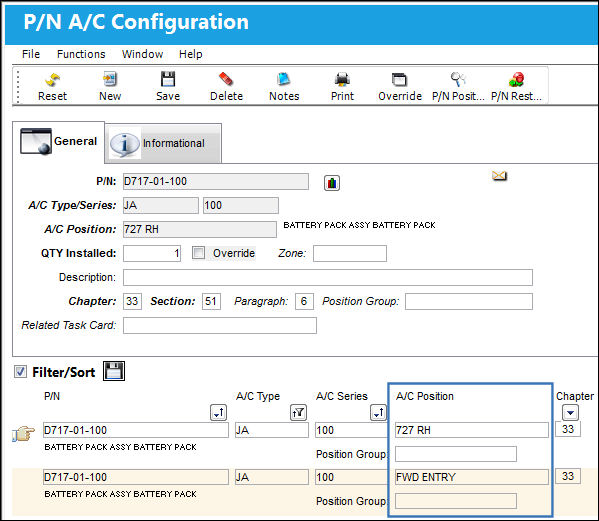Toggle the A/C Type column filter

pyautogui.click(x=298, y=413)
